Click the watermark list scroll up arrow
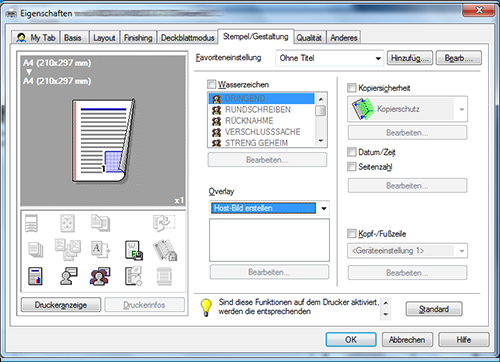The image size is (500, 362). [321, 99]
